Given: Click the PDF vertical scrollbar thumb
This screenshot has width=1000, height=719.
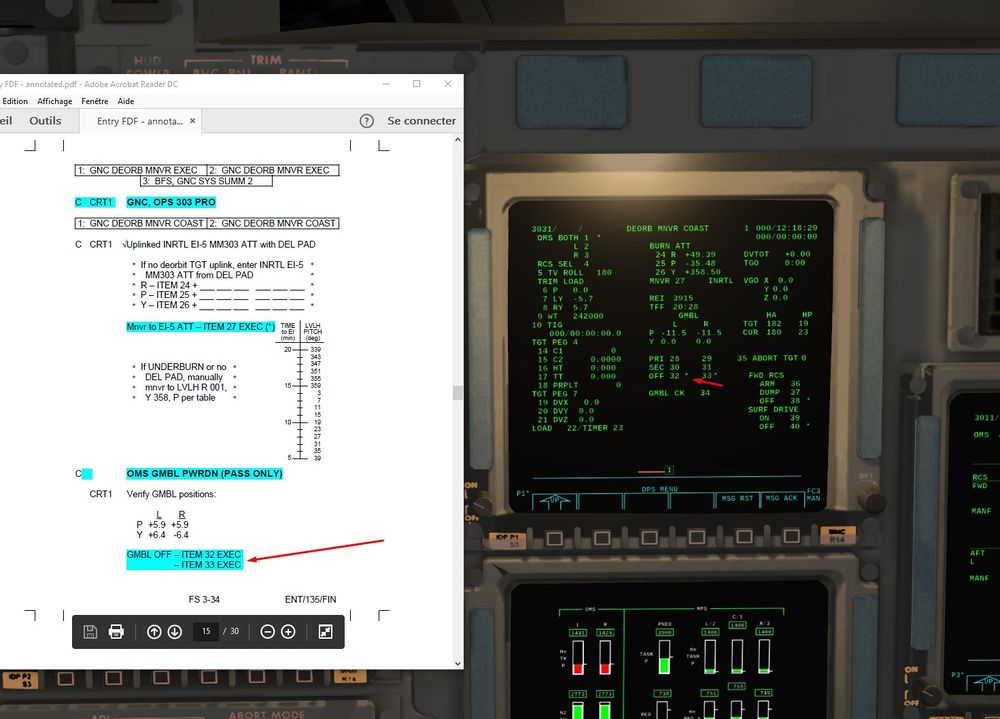Looking at the screenshot, I should tap(457, 392).
